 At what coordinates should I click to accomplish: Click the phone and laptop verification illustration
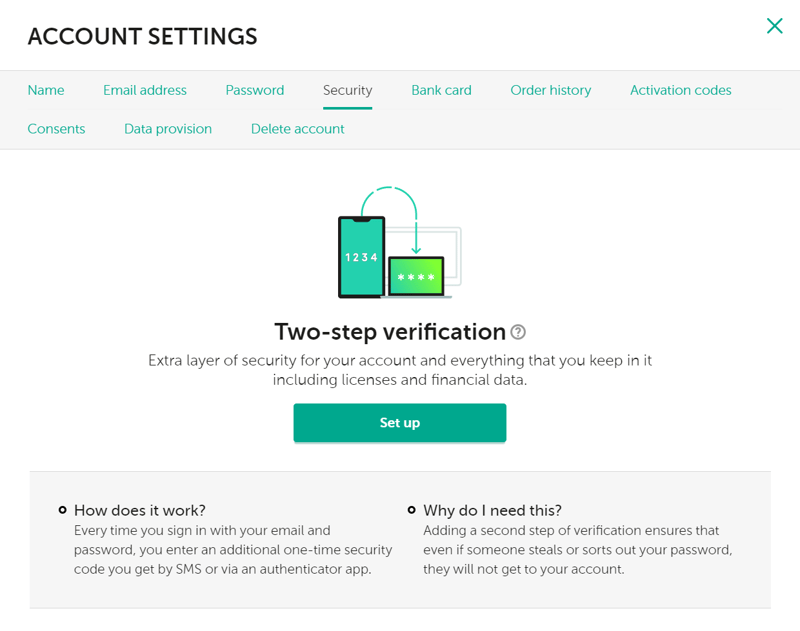[399, 244]
